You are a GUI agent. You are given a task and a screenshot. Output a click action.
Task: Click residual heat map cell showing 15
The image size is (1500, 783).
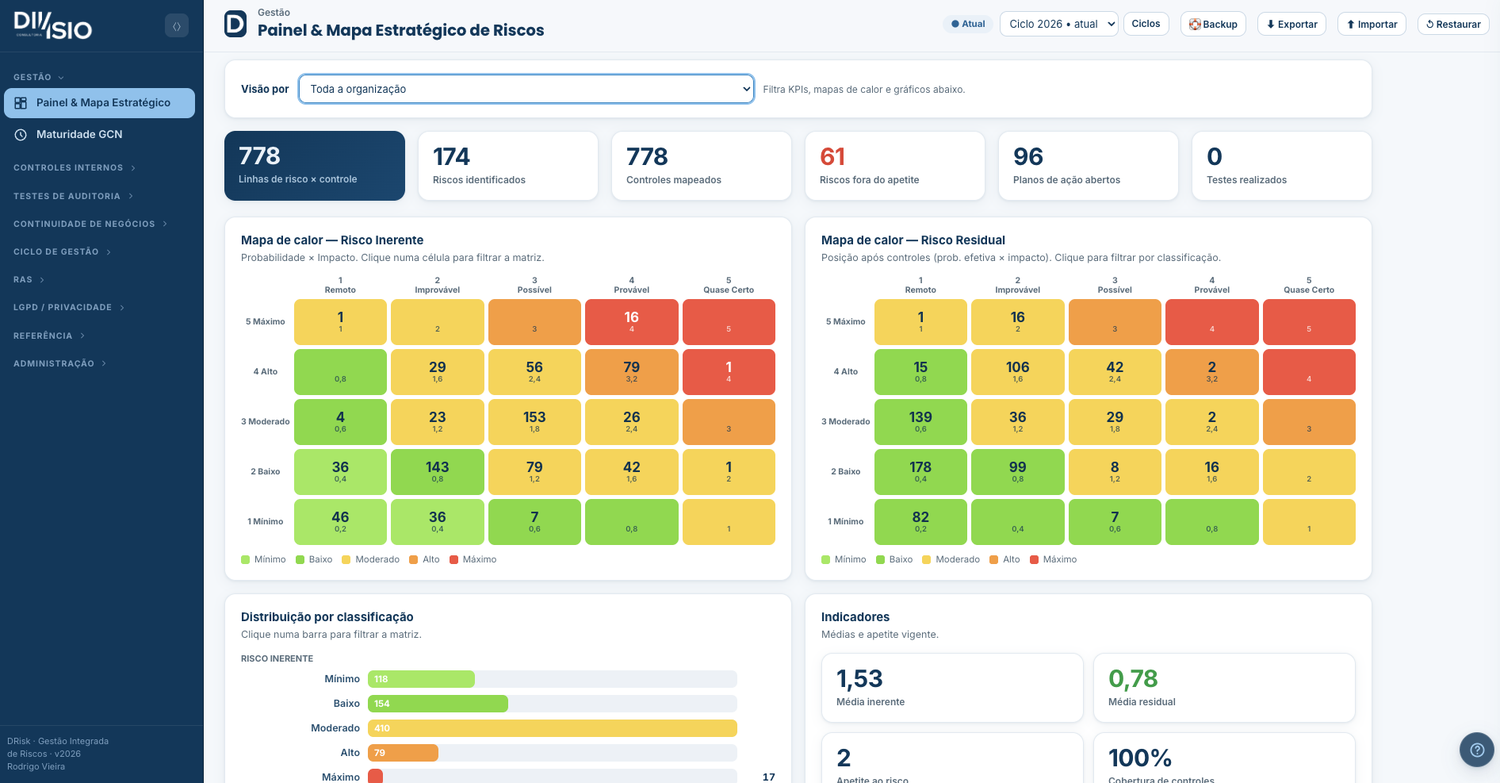coord(920,372)
